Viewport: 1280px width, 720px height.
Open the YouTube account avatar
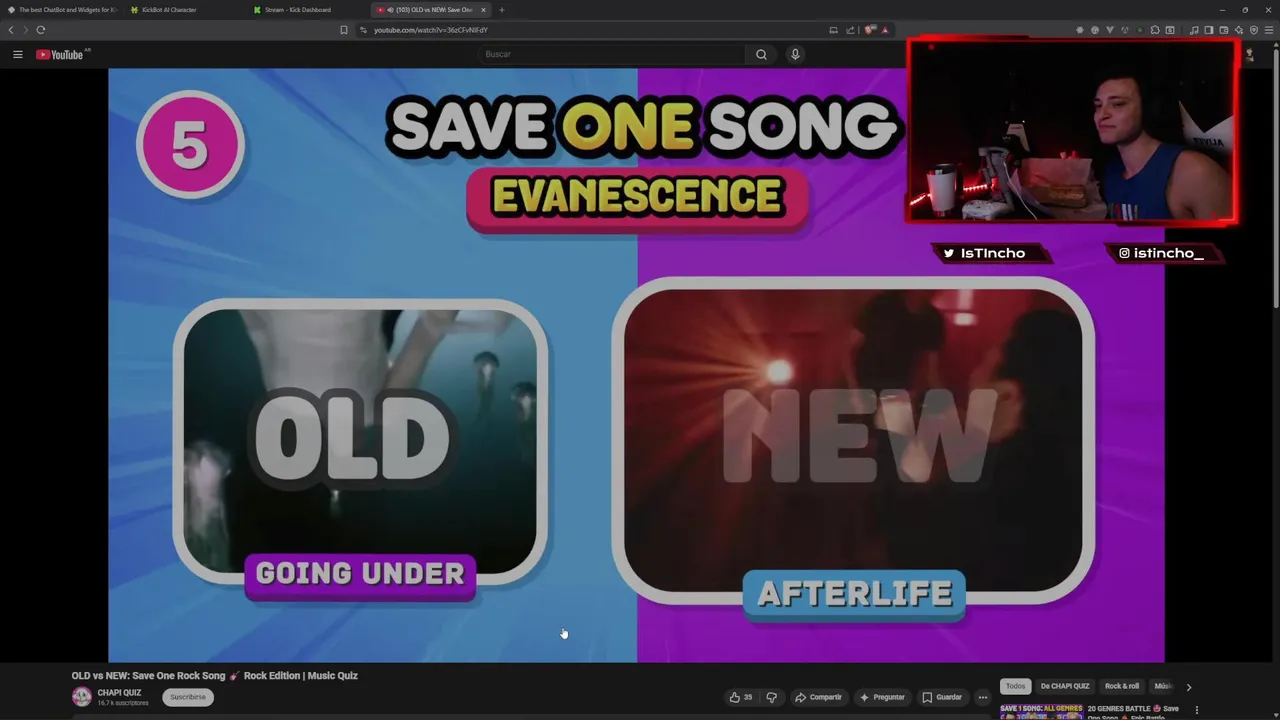point(1248,54)
